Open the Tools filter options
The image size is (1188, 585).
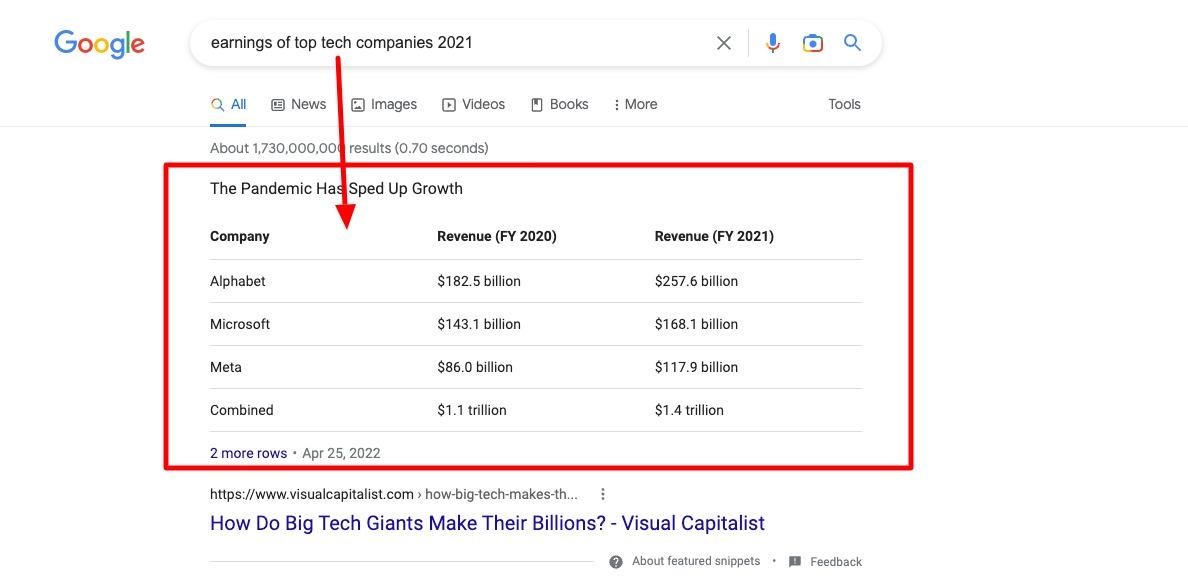[x=844, y=105]
